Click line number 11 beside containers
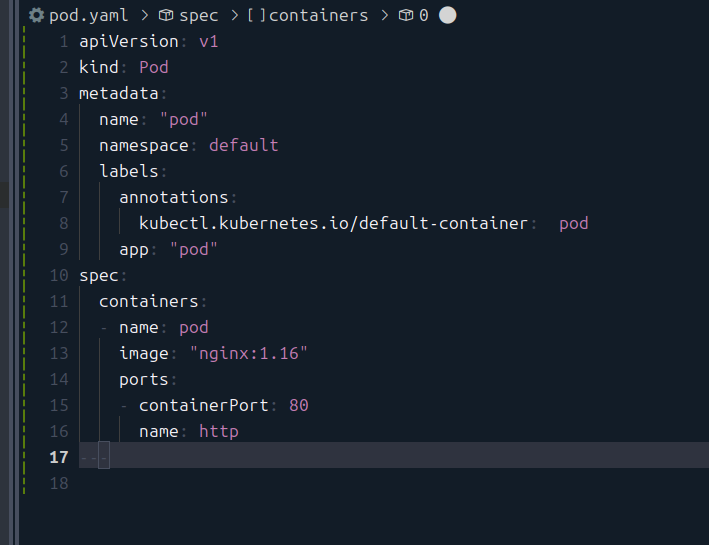 click(x=59, y=301)
